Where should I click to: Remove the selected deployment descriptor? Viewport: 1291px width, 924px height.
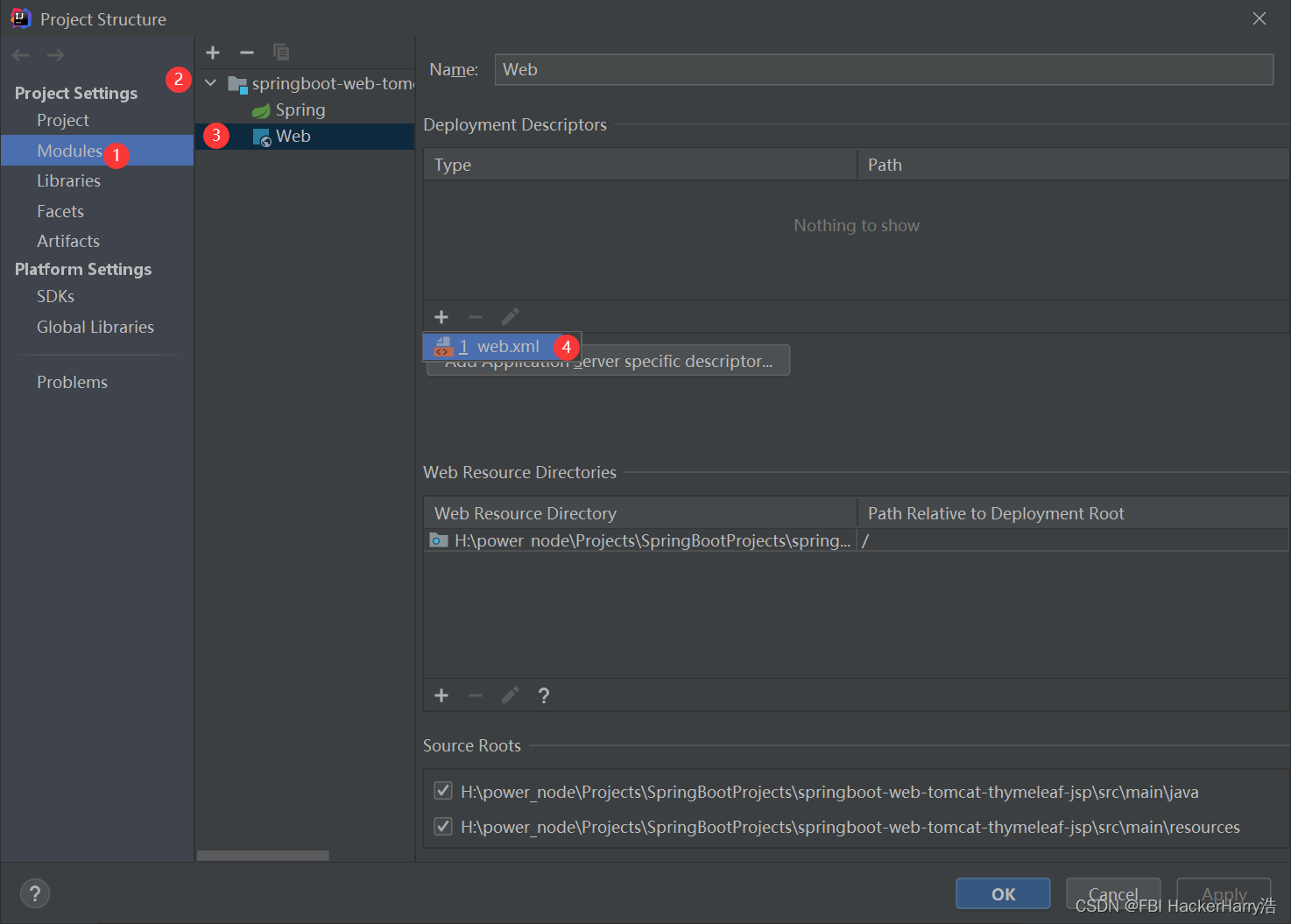click(x=476, y=316)
